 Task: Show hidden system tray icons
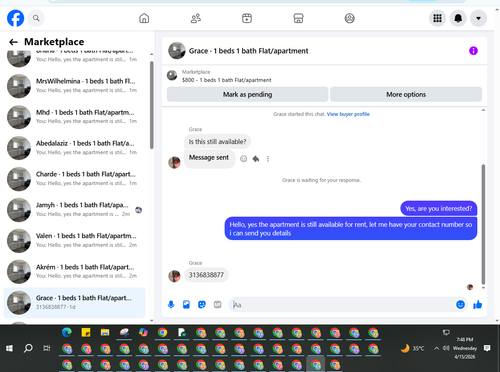pyautogui.click(x=436, y=348)
